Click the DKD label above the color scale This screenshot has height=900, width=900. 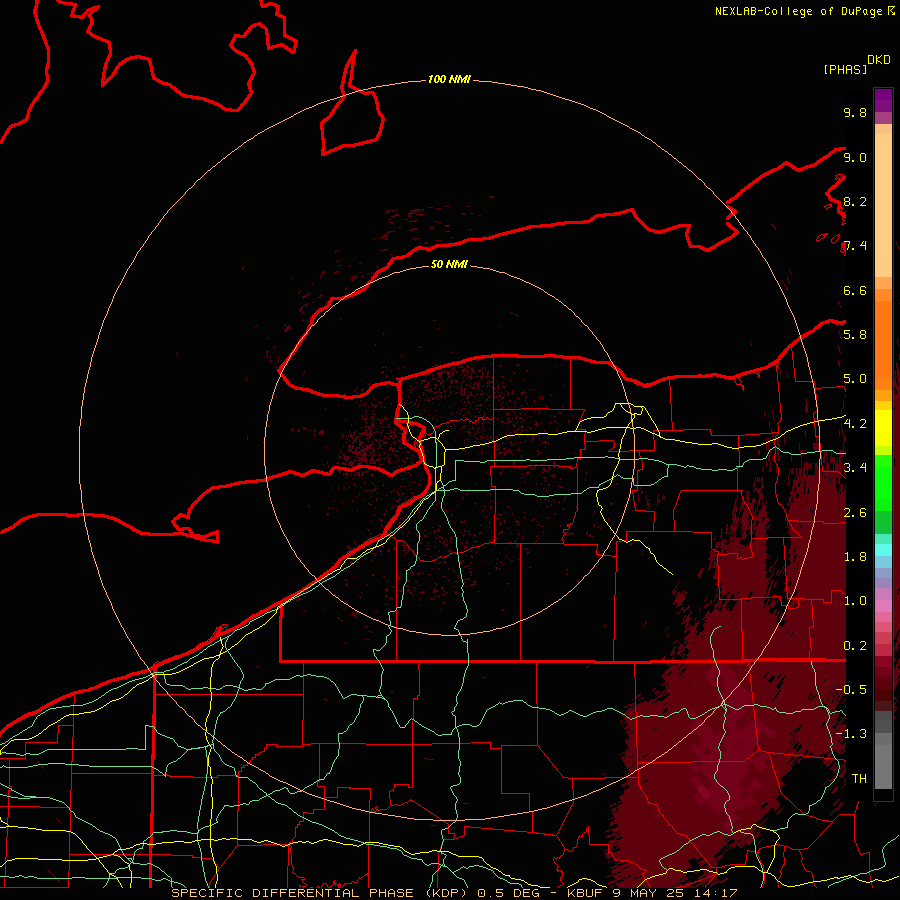tap(879, 60)
